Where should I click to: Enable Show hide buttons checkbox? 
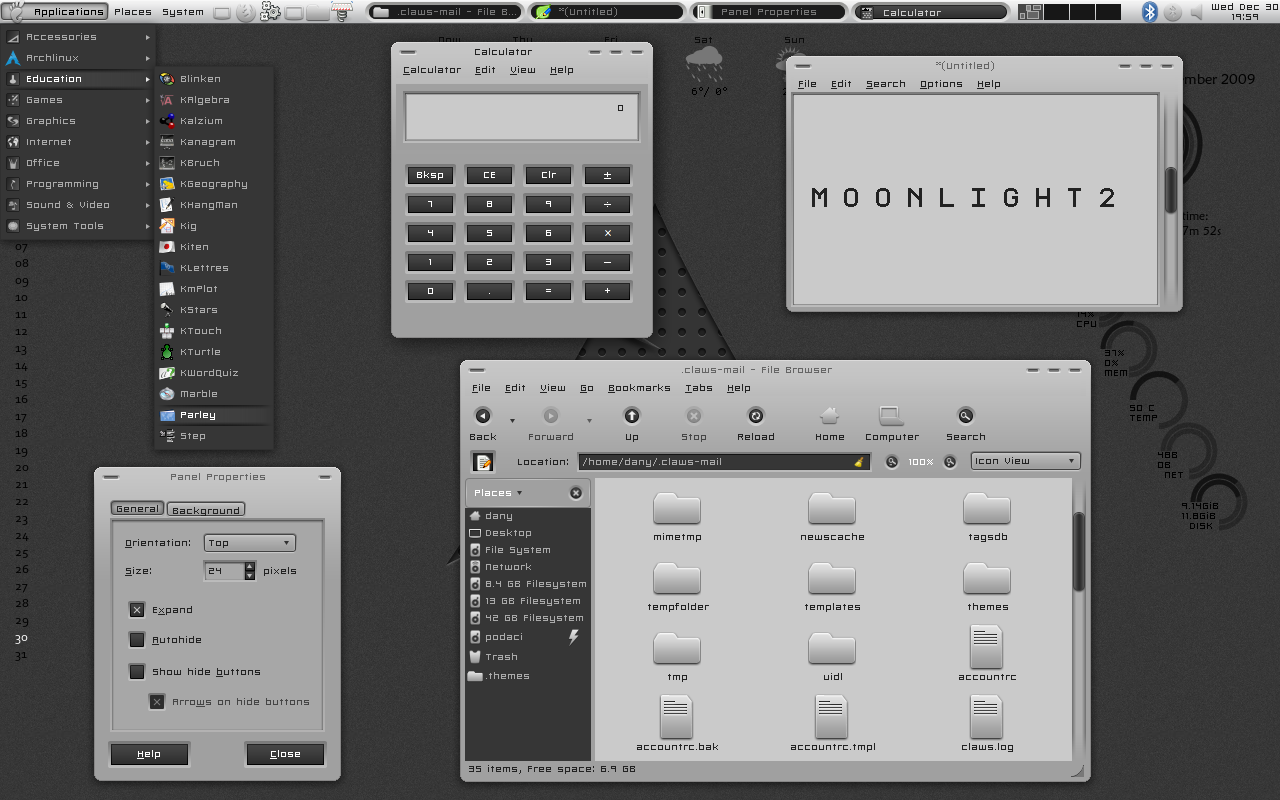tap(137, 672)
